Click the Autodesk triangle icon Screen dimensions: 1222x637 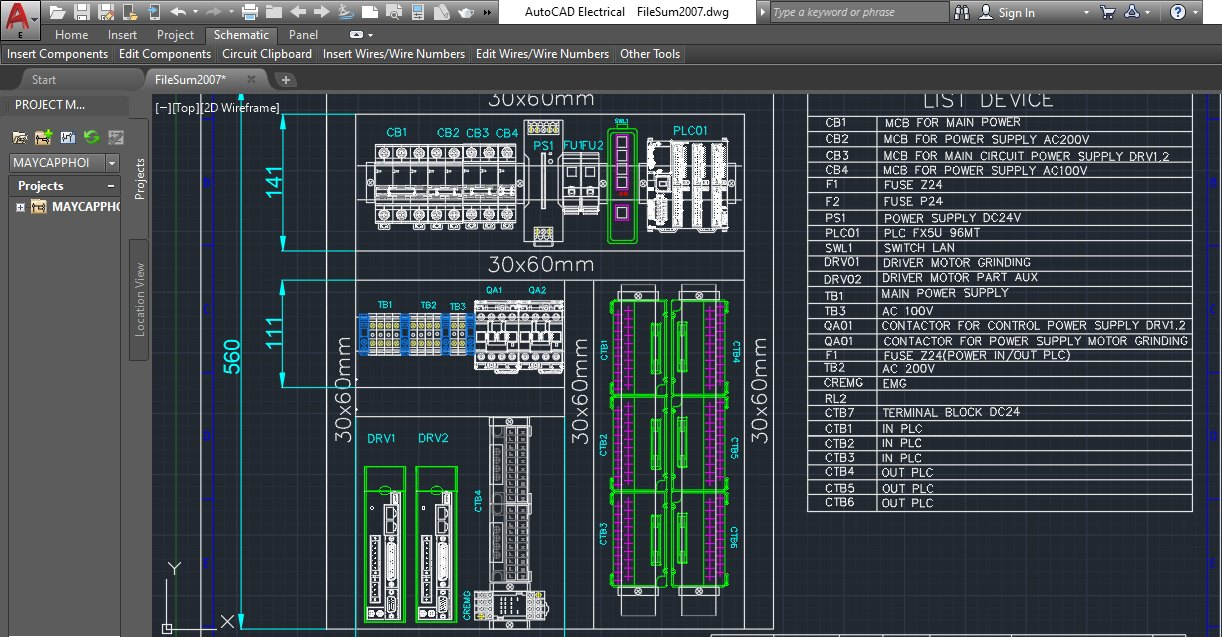[1131, 12]
